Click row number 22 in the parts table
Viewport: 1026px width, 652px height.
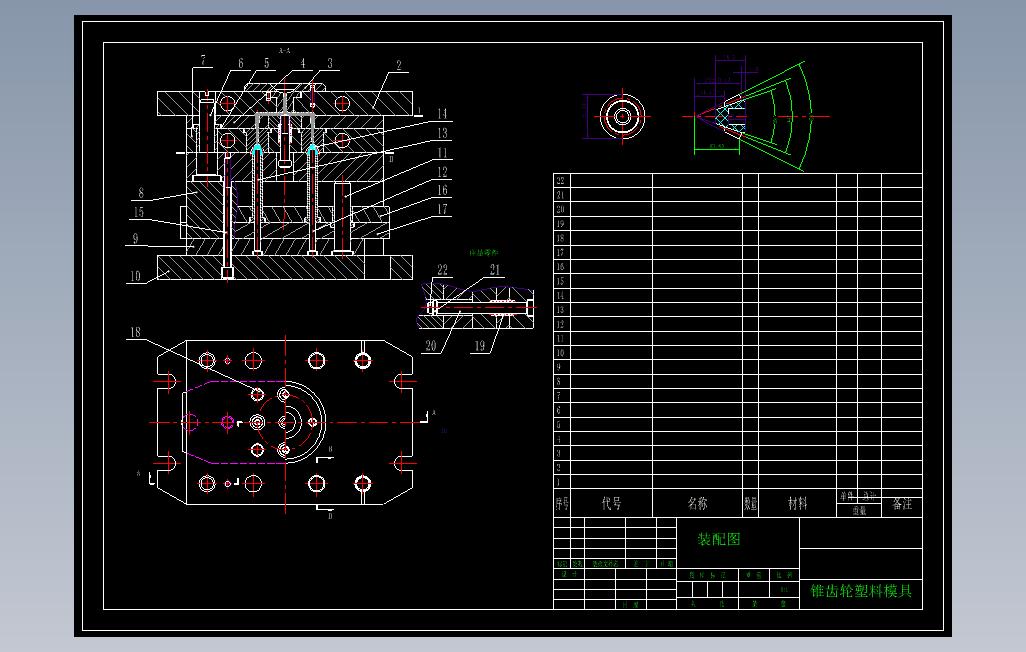tap(560, 181)
